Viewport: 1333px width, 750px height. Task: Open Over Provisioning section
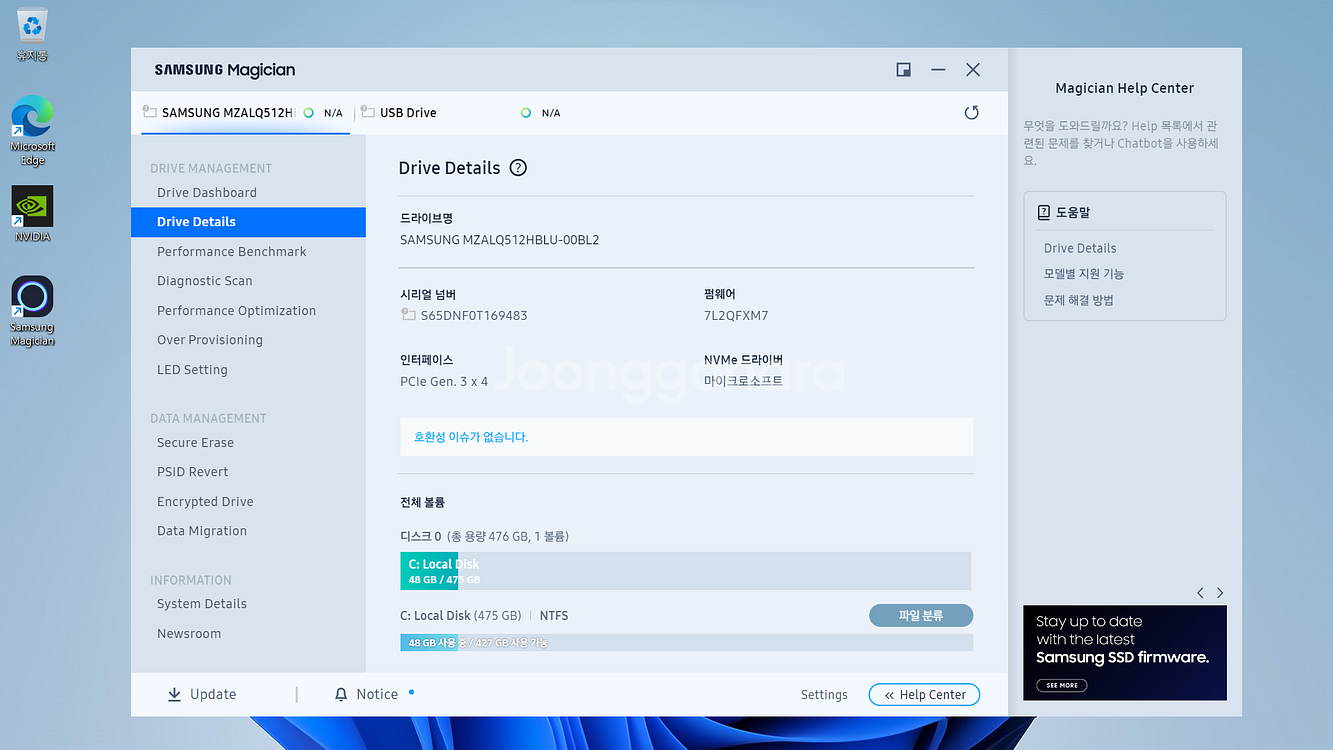click(x=210, y=340)
